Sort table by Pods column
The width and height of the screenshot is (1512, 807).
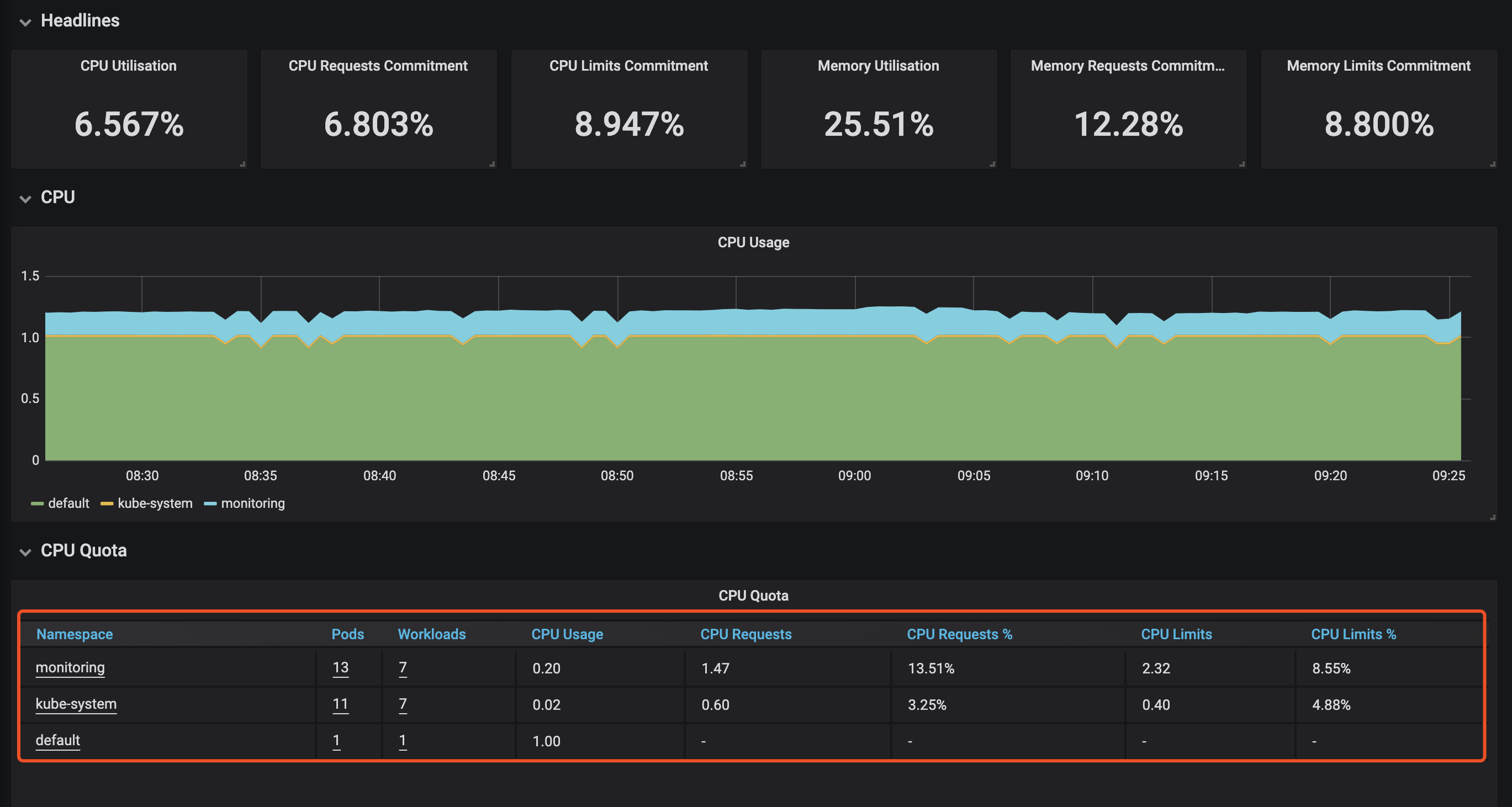point(347,634)
